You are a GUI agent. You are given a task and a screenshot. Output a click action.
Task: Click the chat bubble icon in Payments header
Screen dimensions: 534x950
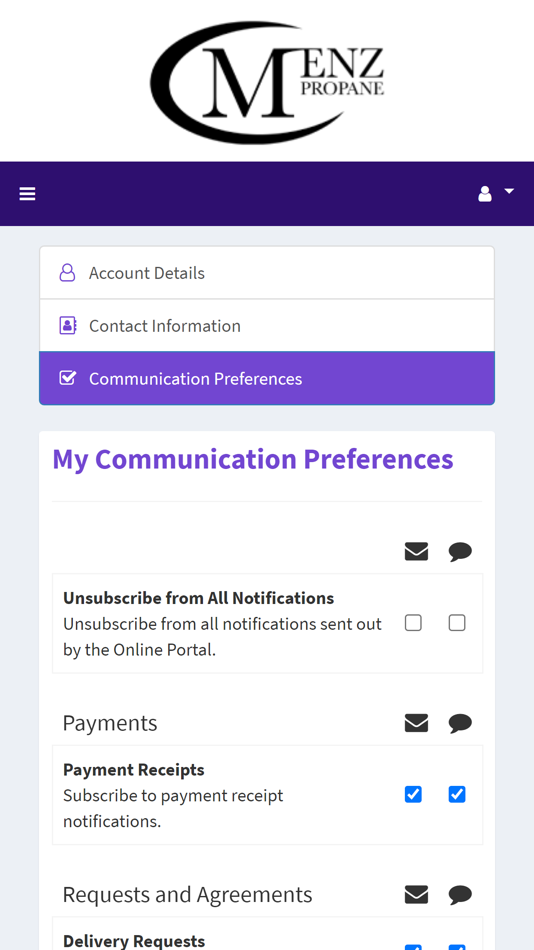click(460, 723)
